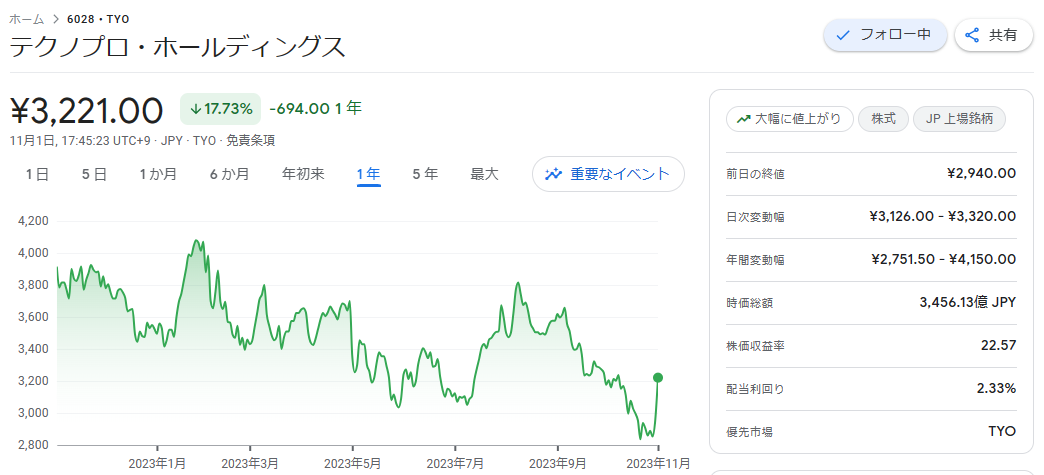Choose the 年初来 range tab
Viewport: 1044px width, 475px height.
coord(303,175)
